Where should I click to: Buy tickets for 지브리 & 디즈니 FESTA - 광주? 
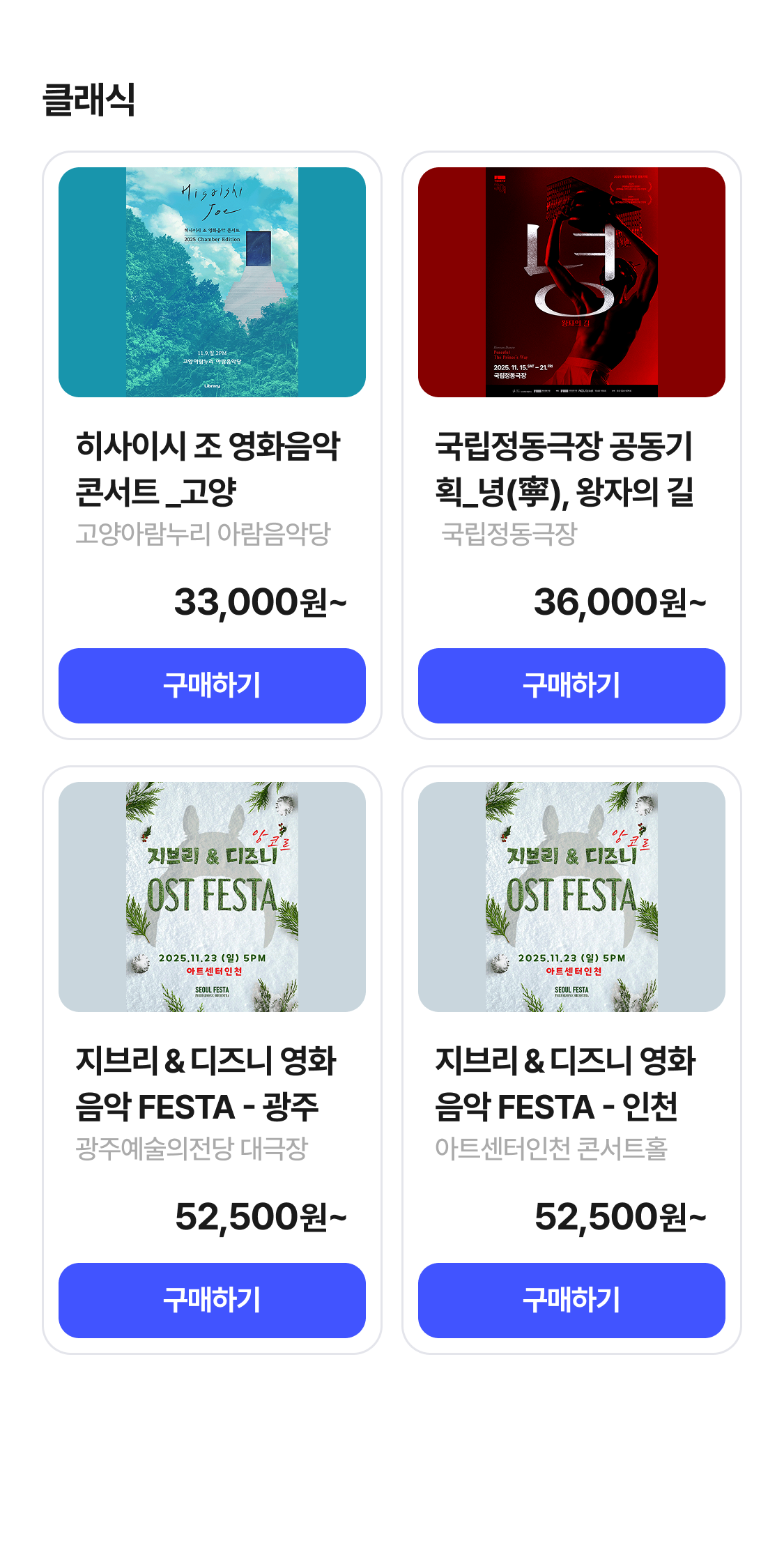(x=212, y=1301)
